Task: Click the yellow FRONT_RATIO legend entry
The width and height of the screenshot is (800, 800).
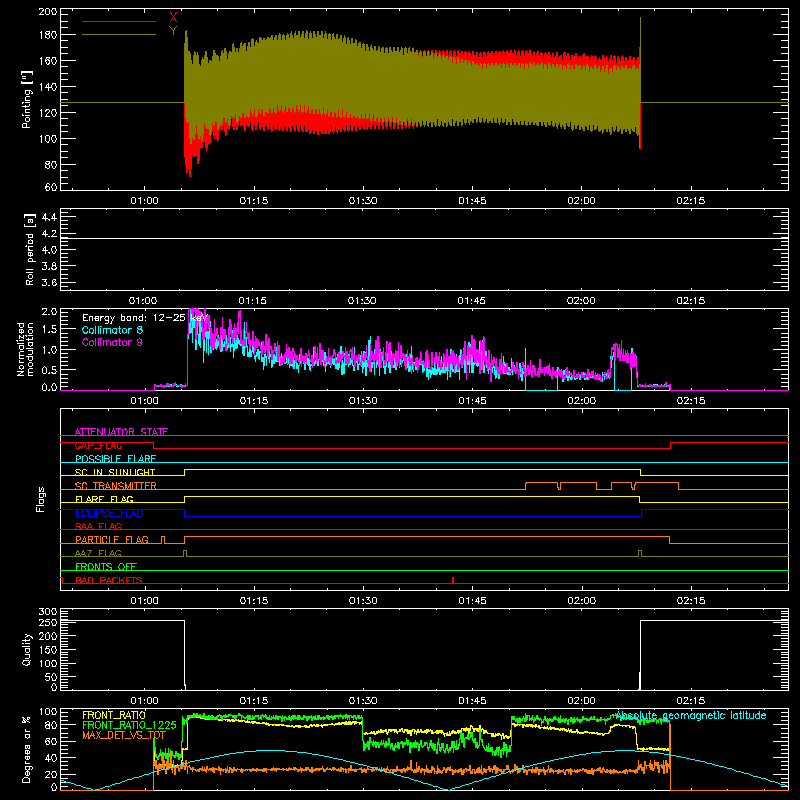Action: coord(114,715)
